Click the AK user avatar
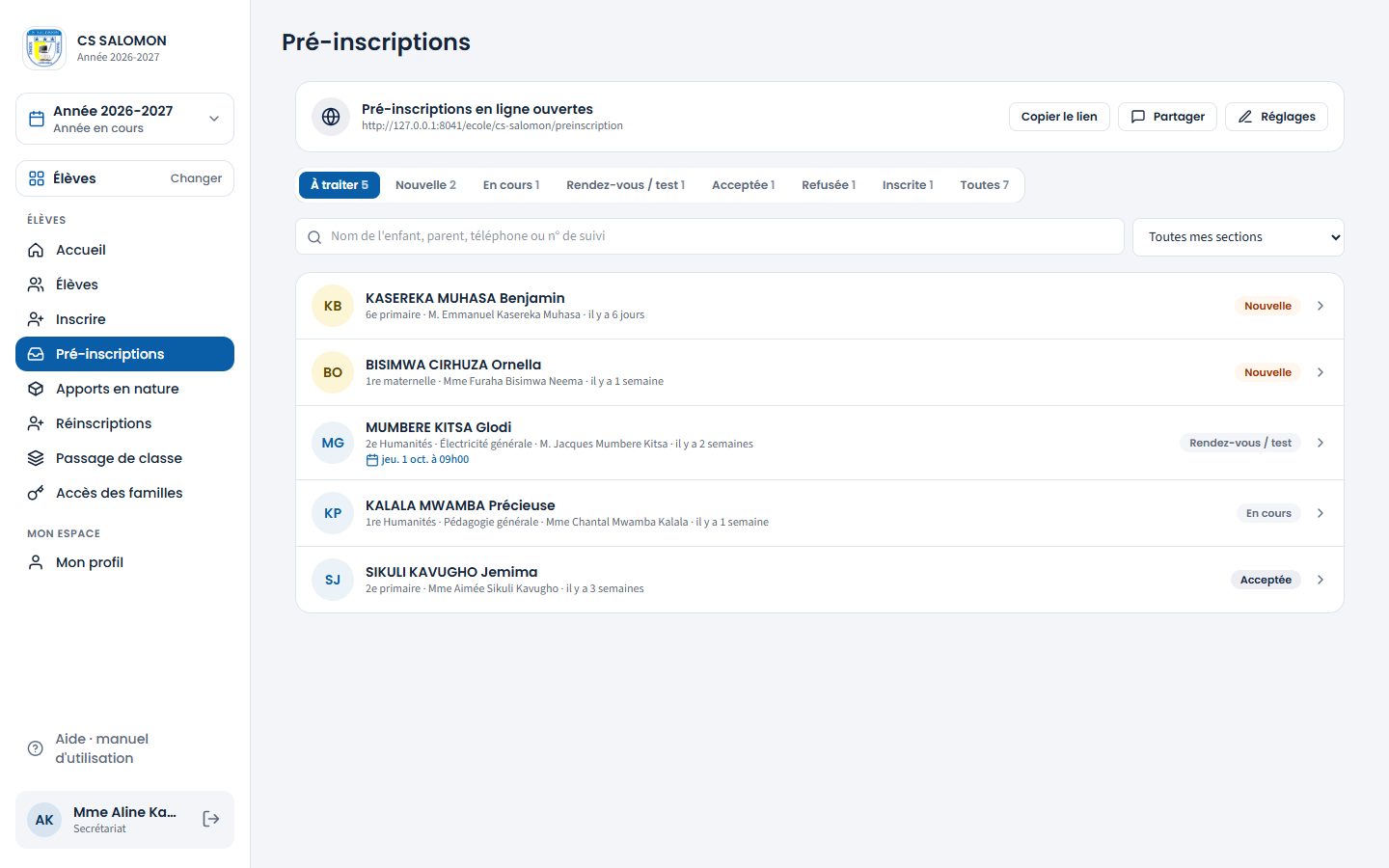 coord(44,820)
